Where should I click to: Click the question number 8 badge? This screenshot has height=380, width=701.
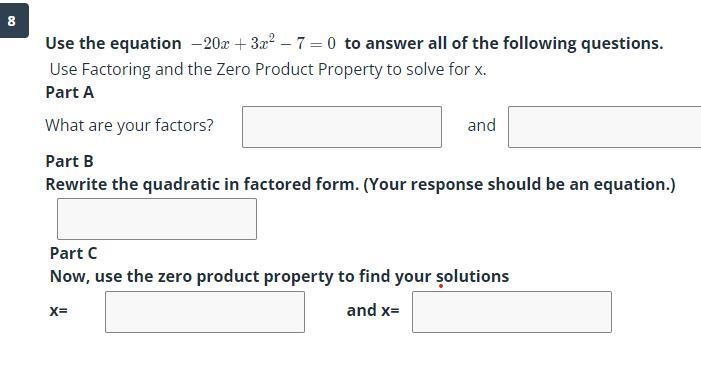pos(14,21)
